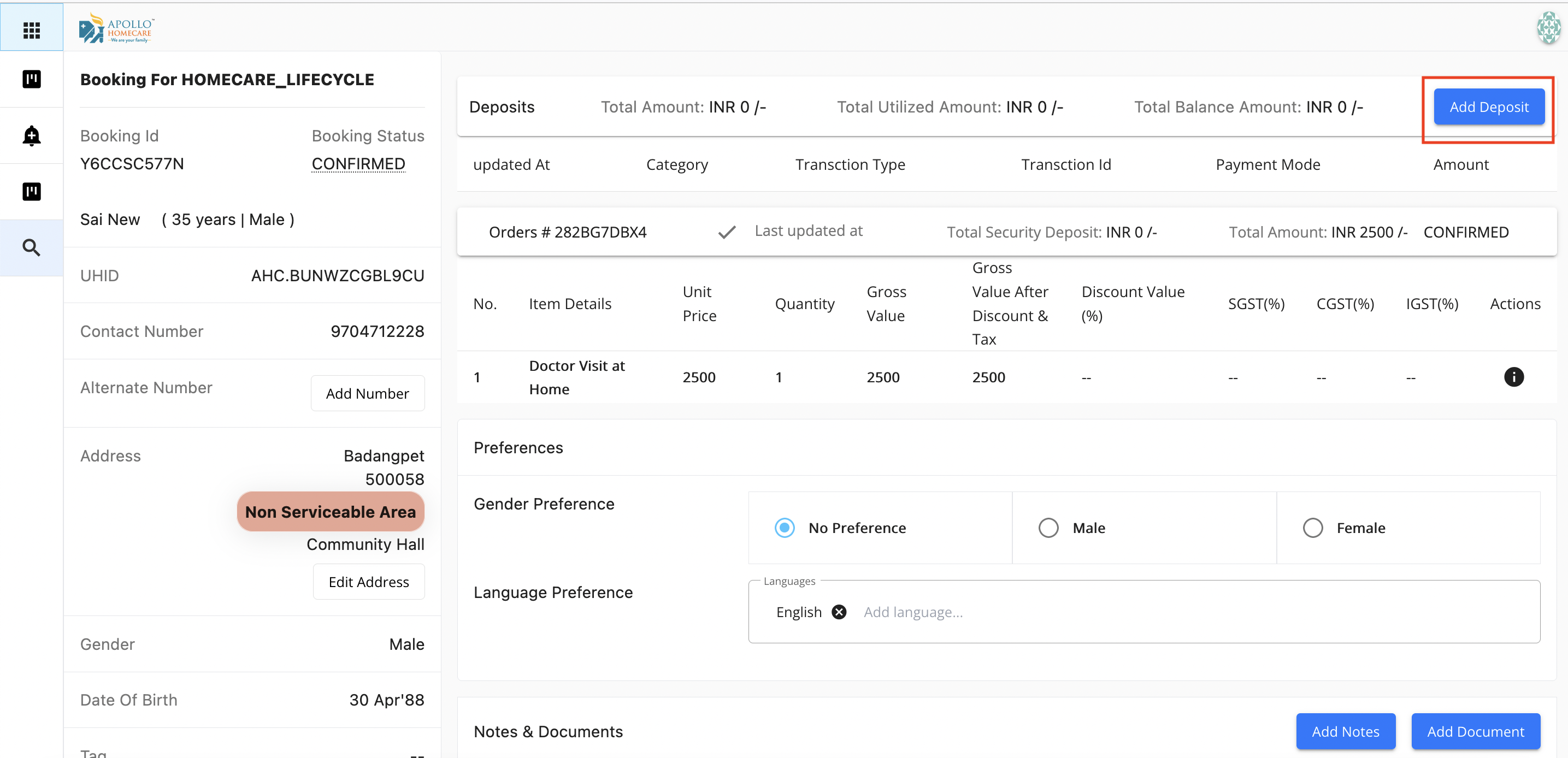This screenshot has width=1568, height=758.
Task: Click the Apollo Homecare logo
Action: 116,28
